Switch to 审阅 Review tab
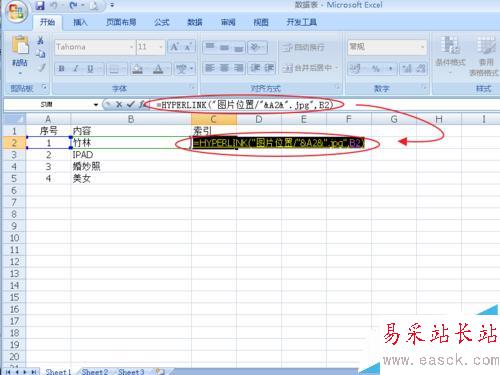Screen dimensions: 500x375 click(x=228, y=22)
